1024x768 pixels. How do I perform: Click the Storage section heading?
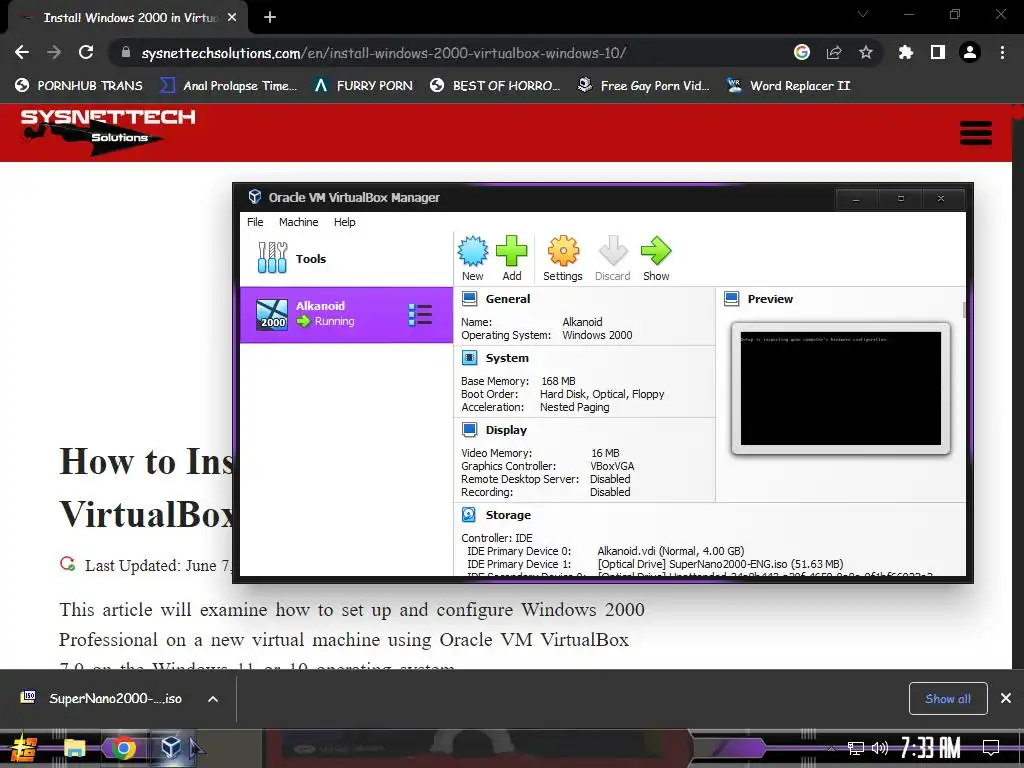[x=507, y=515]
